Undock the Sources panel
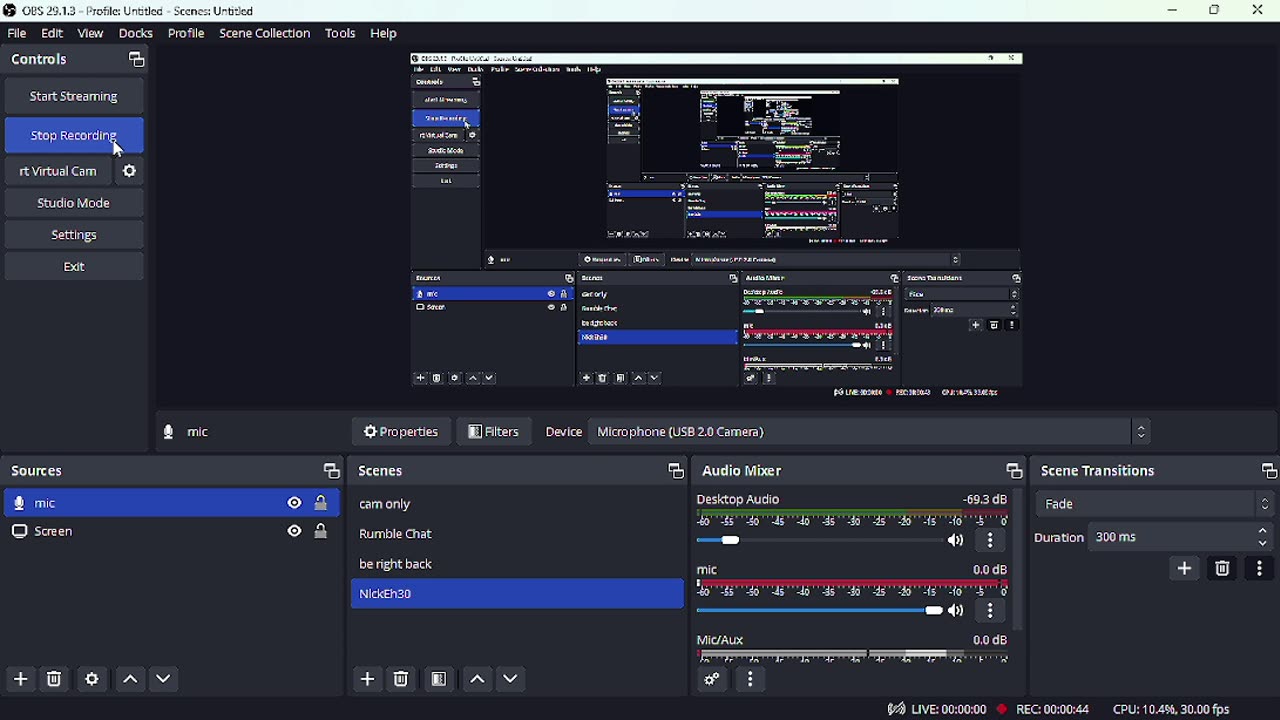The height and width of the screenshot is (720, 1280). [331, 471]
